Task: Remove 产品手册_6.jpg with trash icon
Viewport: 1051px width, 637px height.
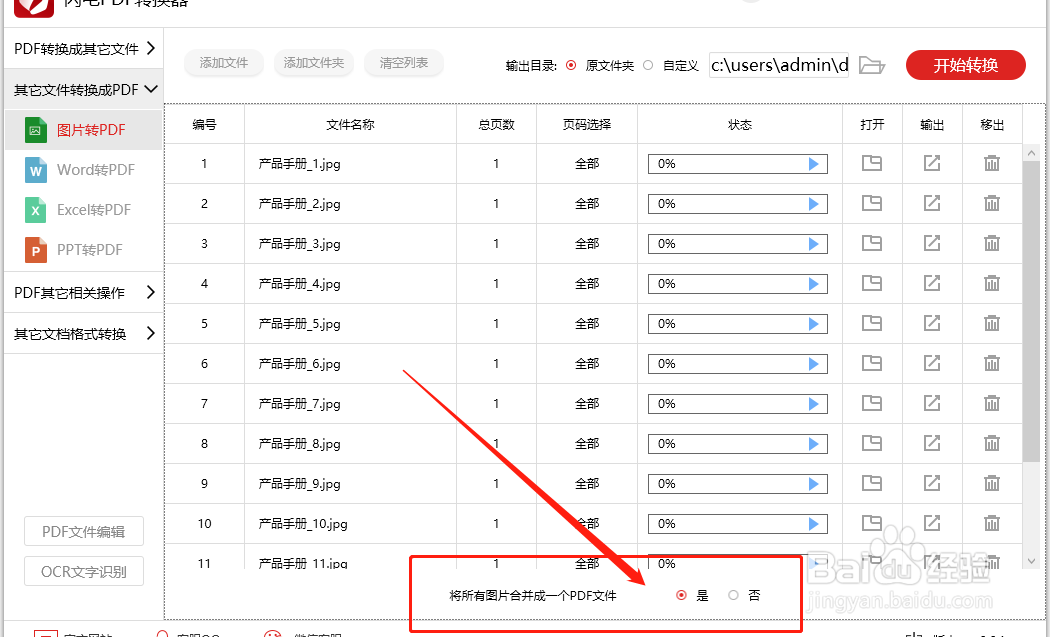Action: point(992,363)
